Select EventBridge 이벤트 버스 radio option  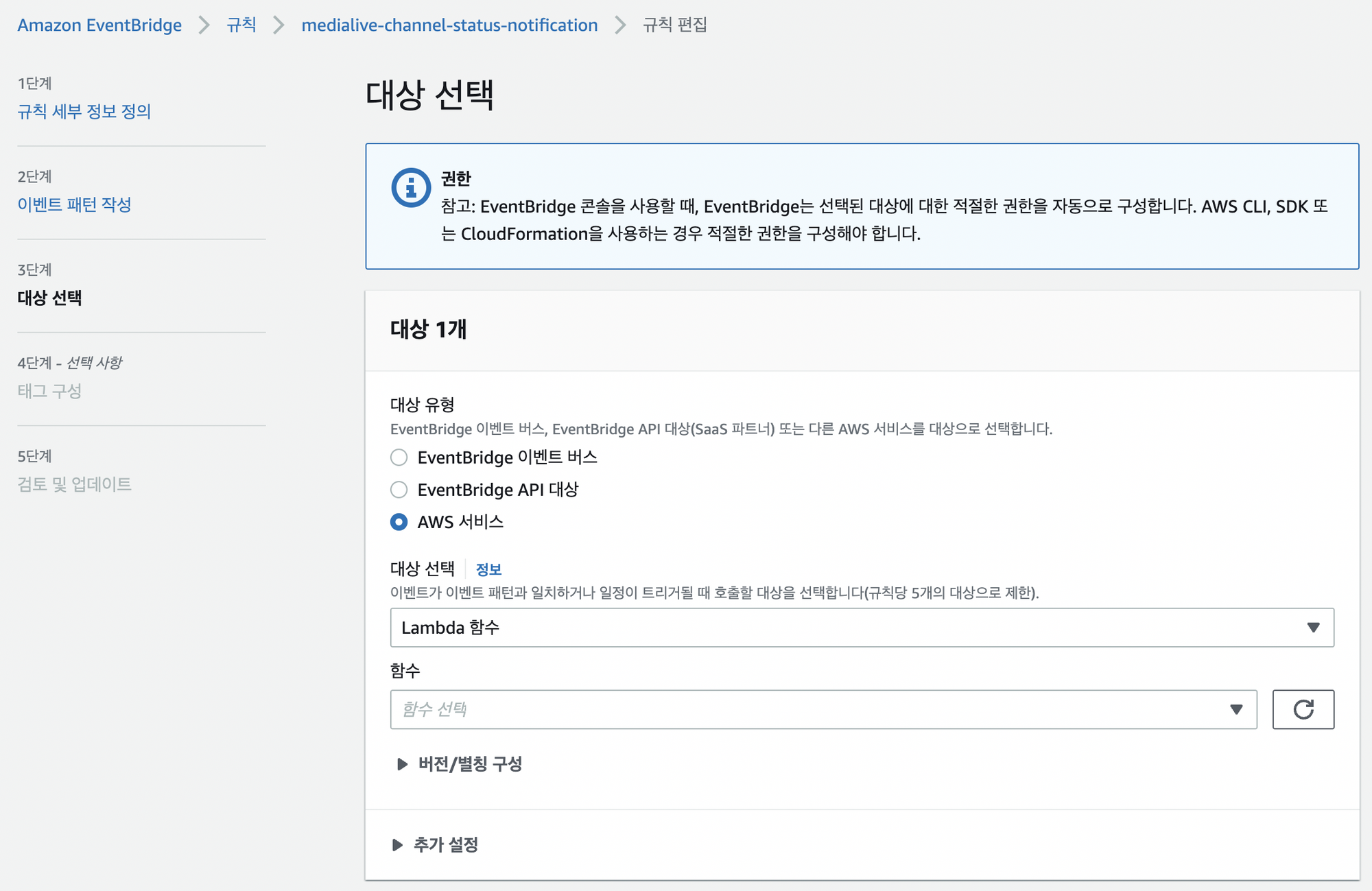399,458
